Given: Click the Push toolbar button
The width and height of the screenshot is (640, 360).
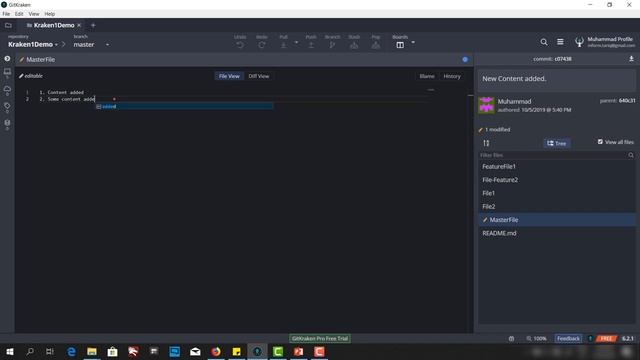Looking at the screenshot, I should pos(311,42).
